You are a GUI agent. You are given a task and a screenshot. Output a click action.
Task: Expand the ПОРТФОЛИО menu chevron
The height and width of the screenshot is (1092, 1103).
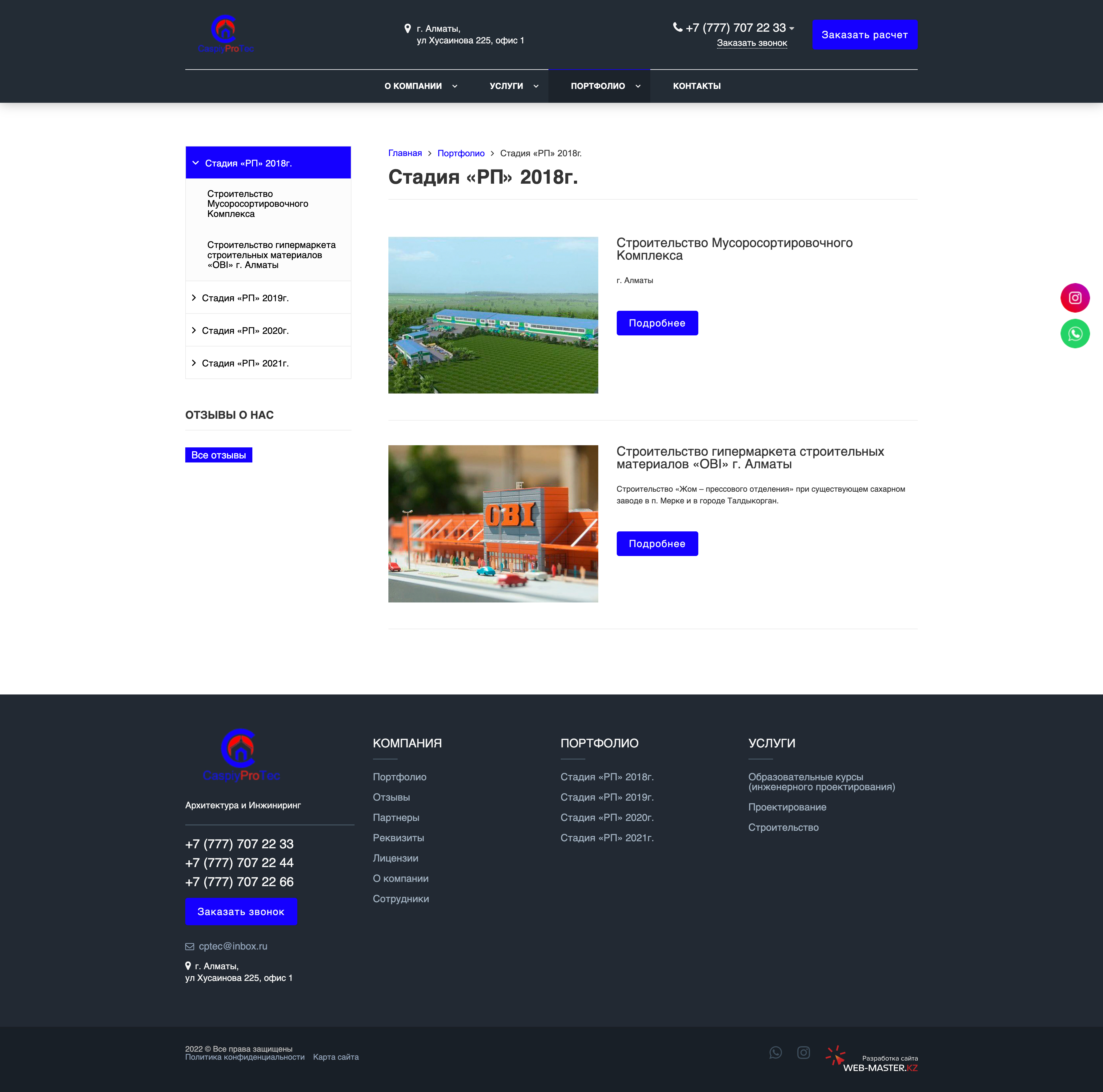tap(638, 86)
